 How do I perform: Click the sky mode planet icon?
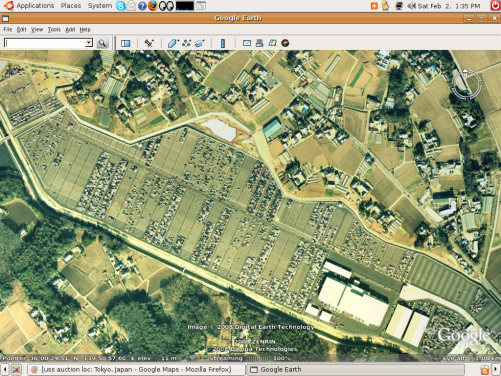(285, 43)
